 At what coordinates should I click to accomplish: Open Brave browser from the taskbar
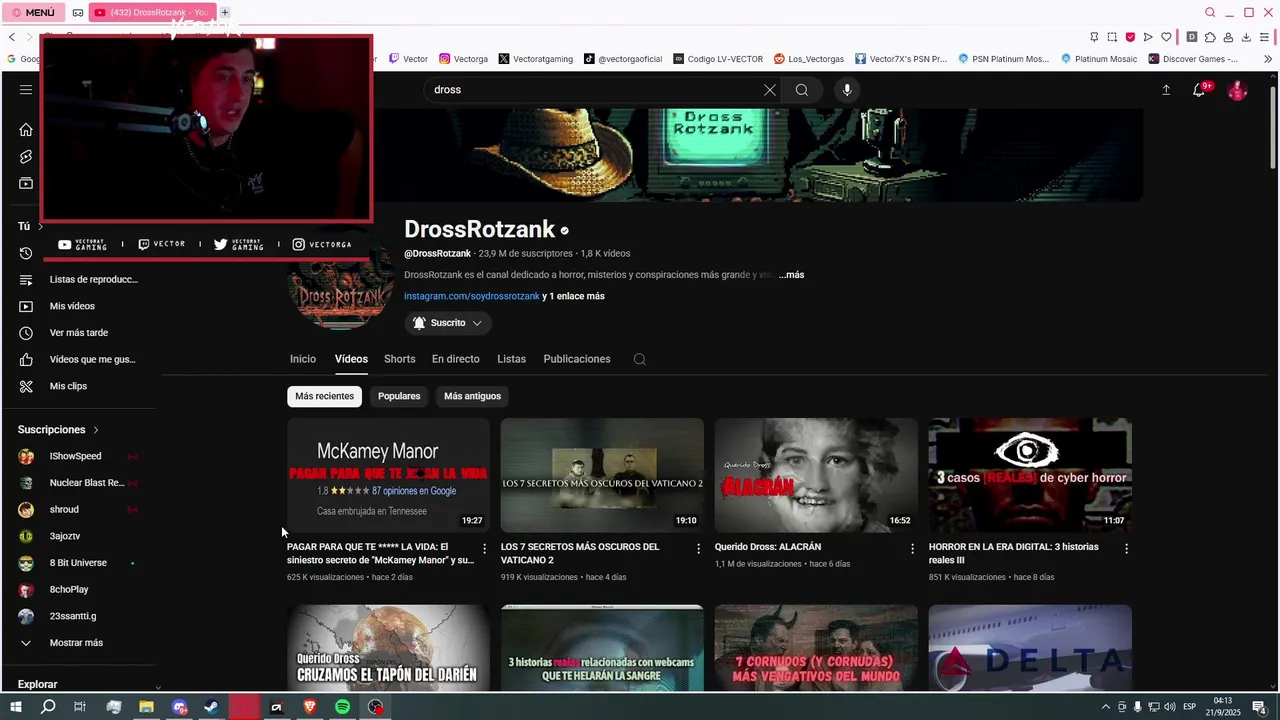click(x=309, y=707)
